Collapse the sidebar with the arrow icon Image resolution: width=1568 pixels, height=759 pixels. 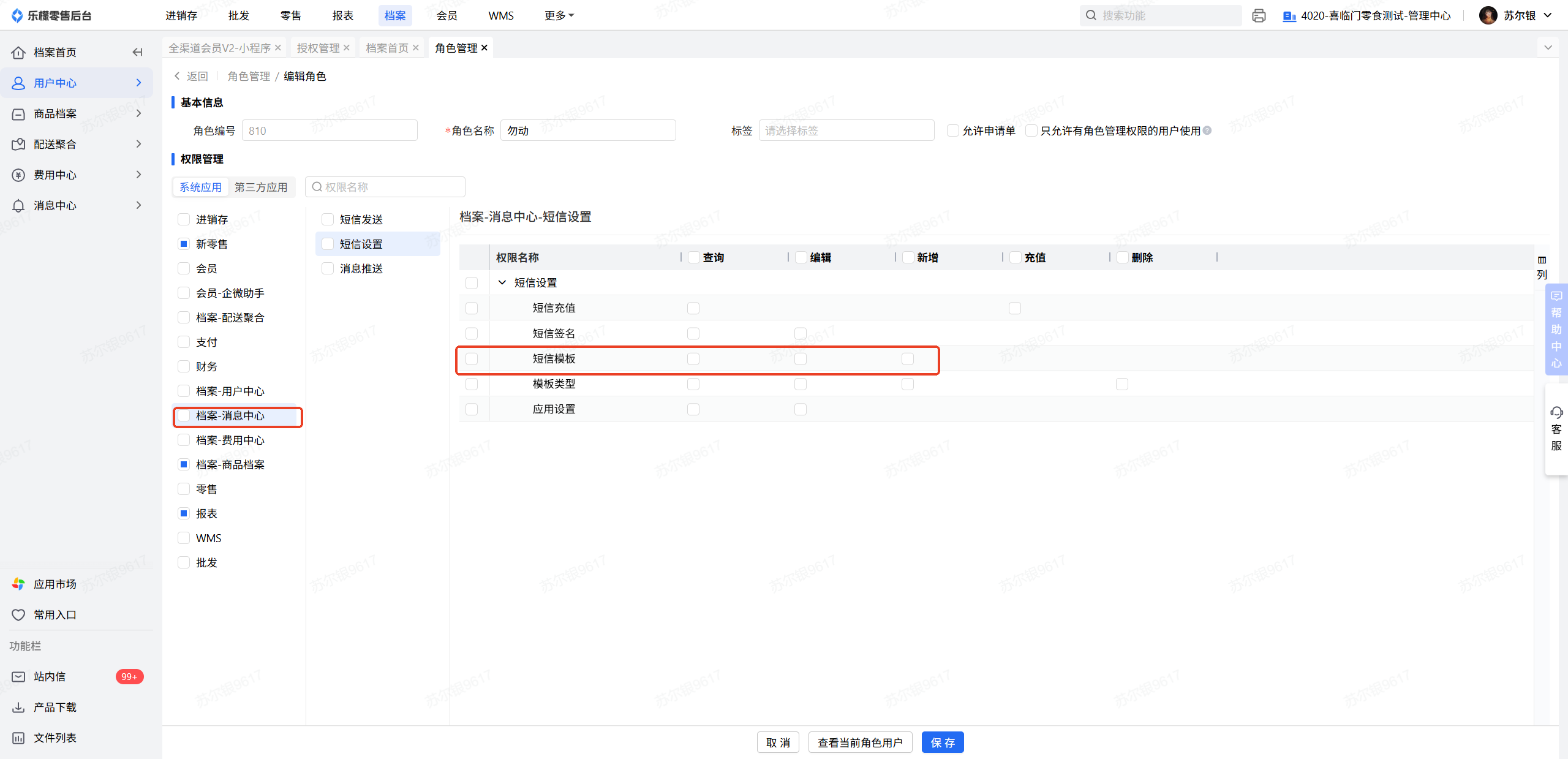pyautogui.click(x=137, y=52)
